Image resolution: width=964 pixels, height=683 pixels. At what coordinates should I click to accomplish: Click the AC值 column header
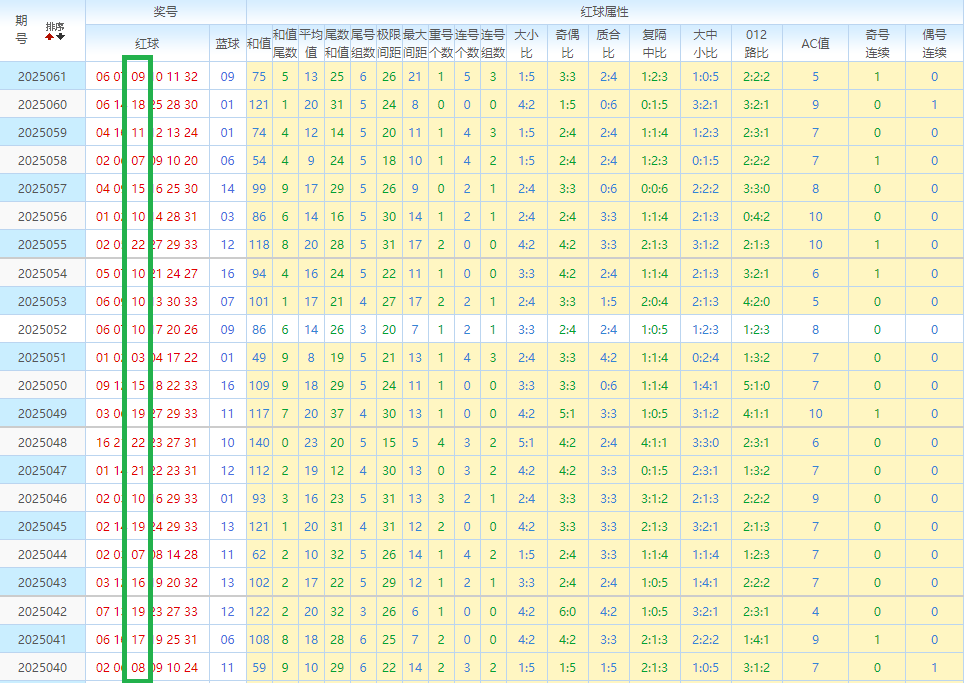pos(815,44)
